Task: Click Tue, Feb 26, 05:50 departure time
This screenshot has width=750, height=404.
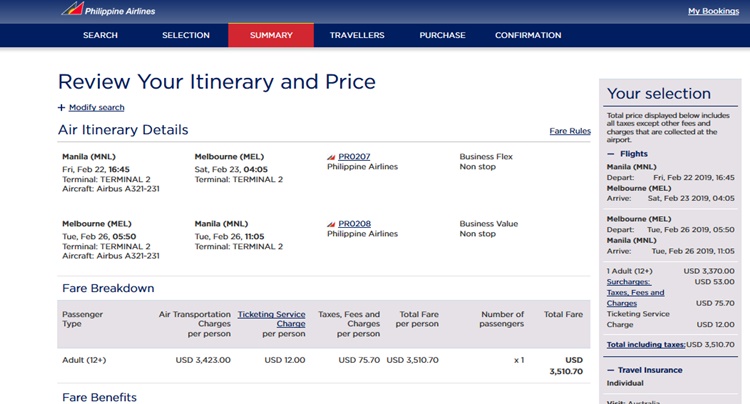Action: pyautogui.click(x=99, y=237)
